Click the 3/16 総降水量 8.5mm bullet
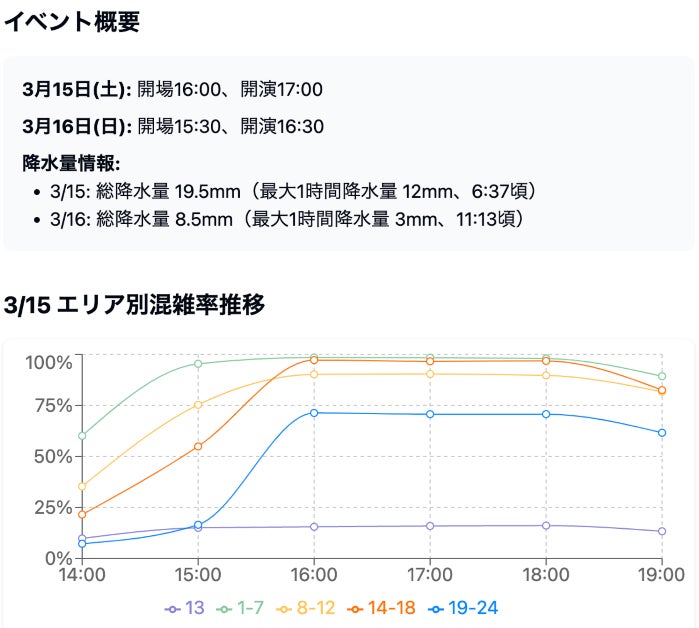699x628 pixels. tap(286, 219)
